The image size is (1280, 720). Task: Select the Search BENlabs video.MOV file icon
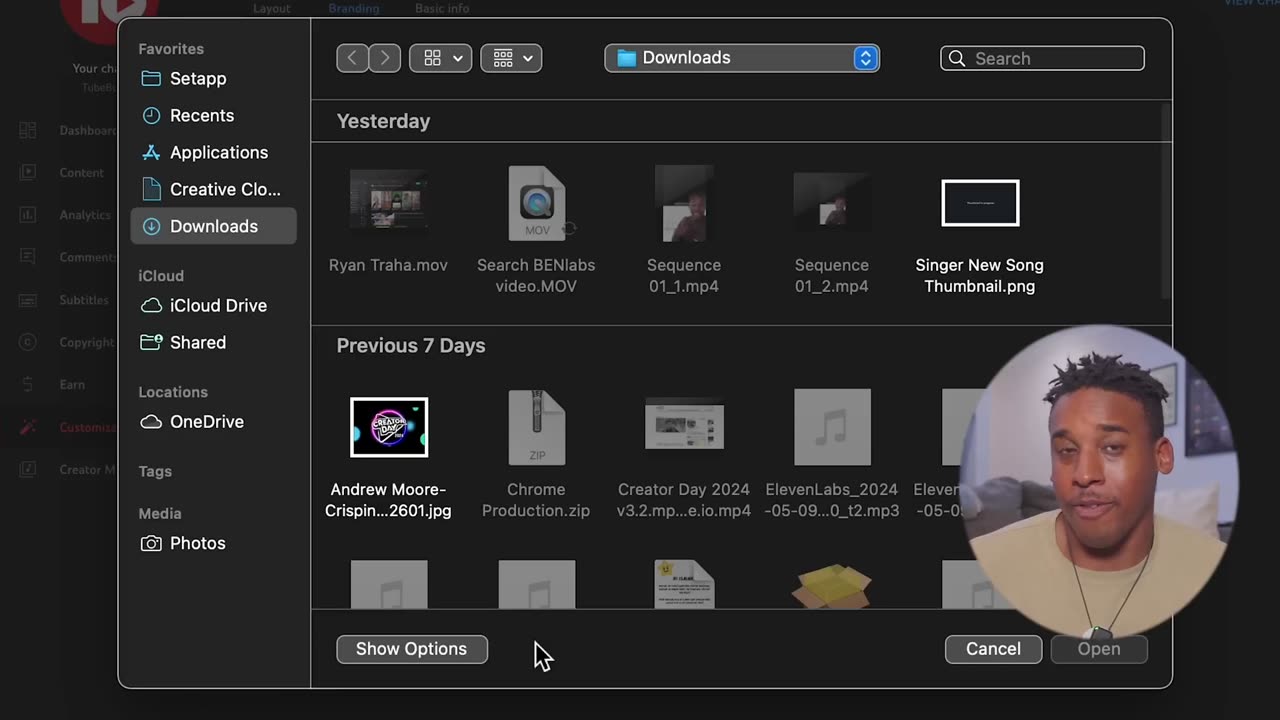click(x=537, y=203)
